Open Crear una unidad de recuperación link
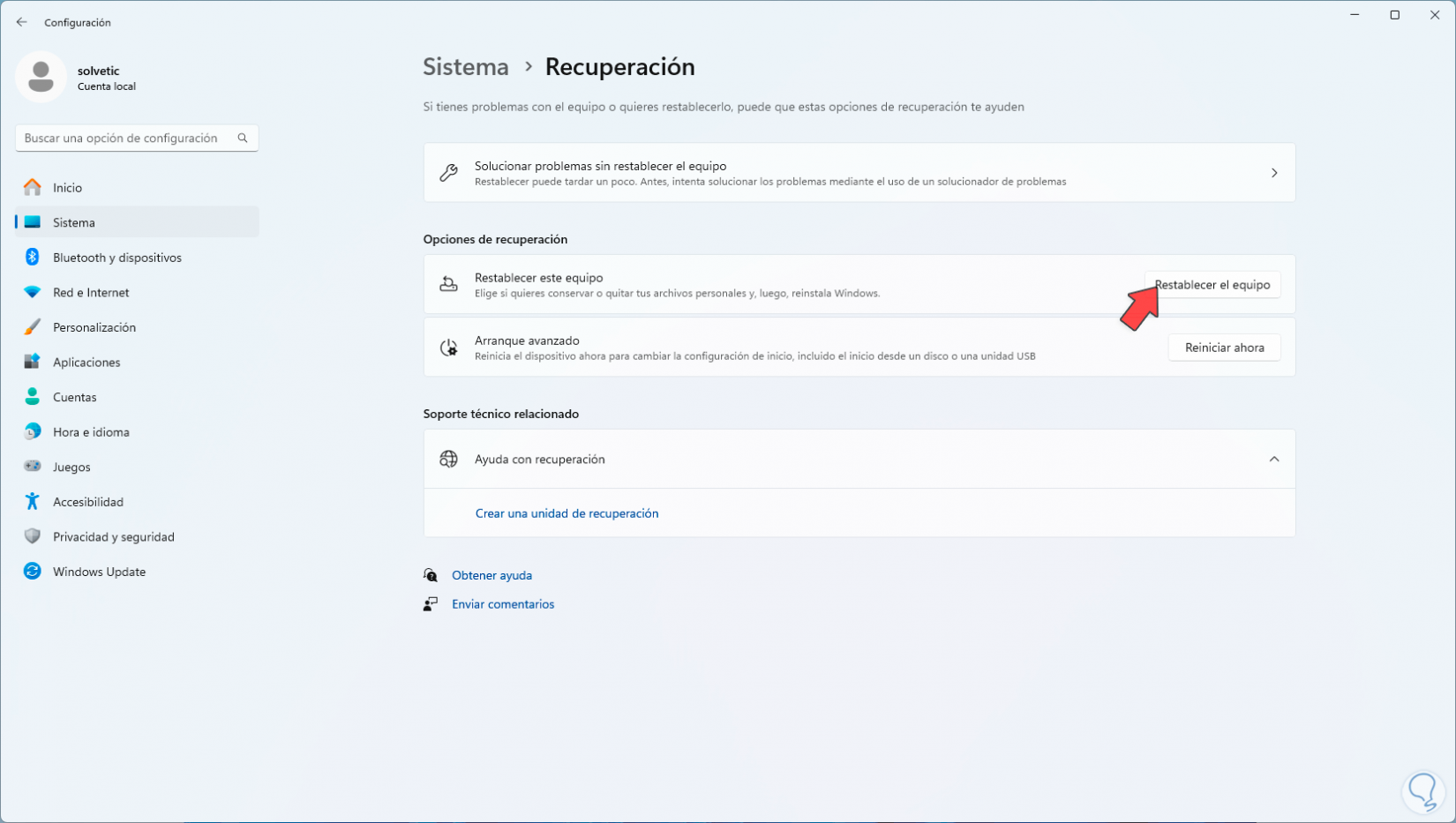 pos(567,513)
